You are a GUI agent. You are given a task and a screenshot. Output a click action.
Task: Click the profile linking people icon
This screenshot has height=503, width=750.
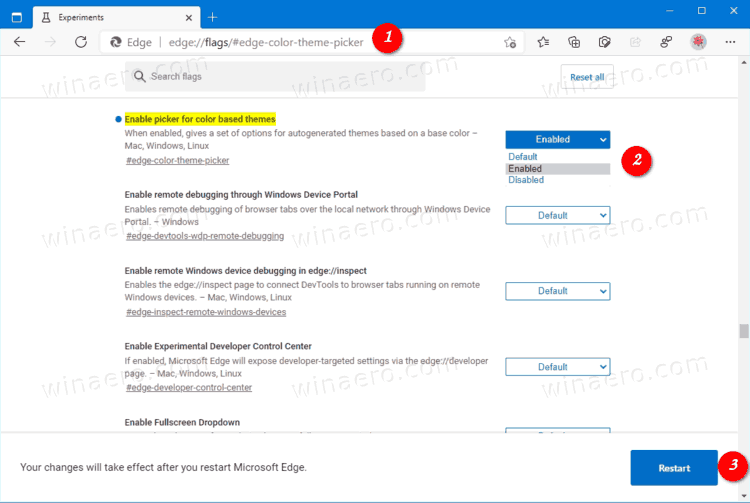[666, 42]
